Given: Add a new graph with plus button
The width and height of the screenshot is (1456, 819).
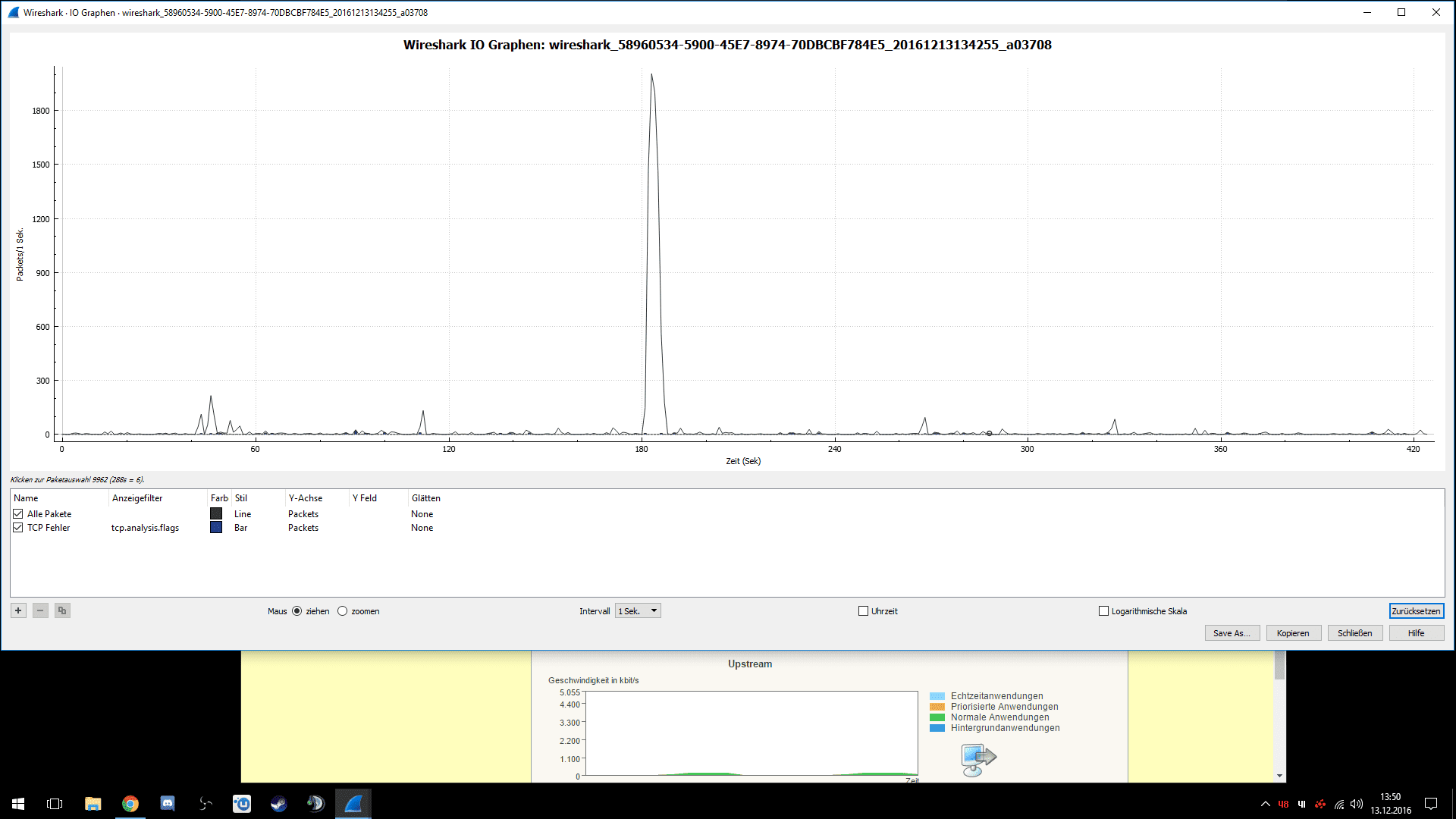Looking at the screenshot, I should click(x=18, y=610).
